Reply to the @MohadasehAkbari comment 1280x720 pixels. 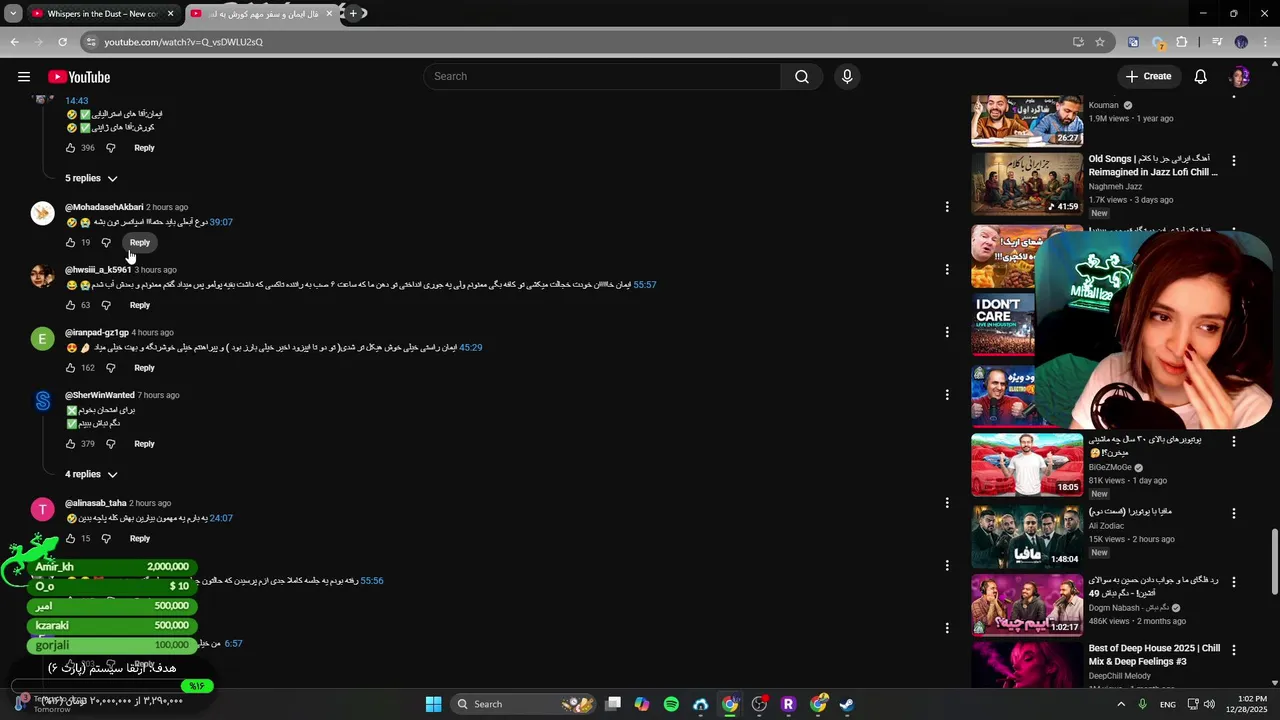(x=140, y=243)
